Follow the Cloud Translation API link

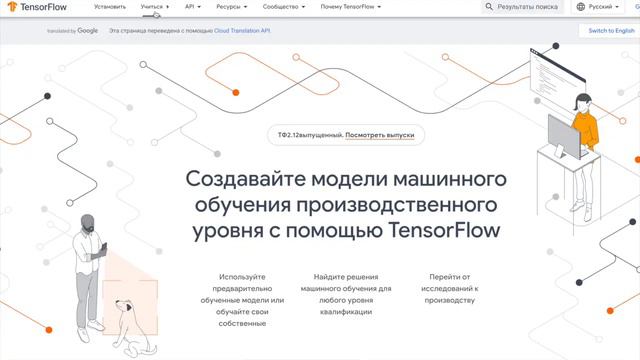242,31
